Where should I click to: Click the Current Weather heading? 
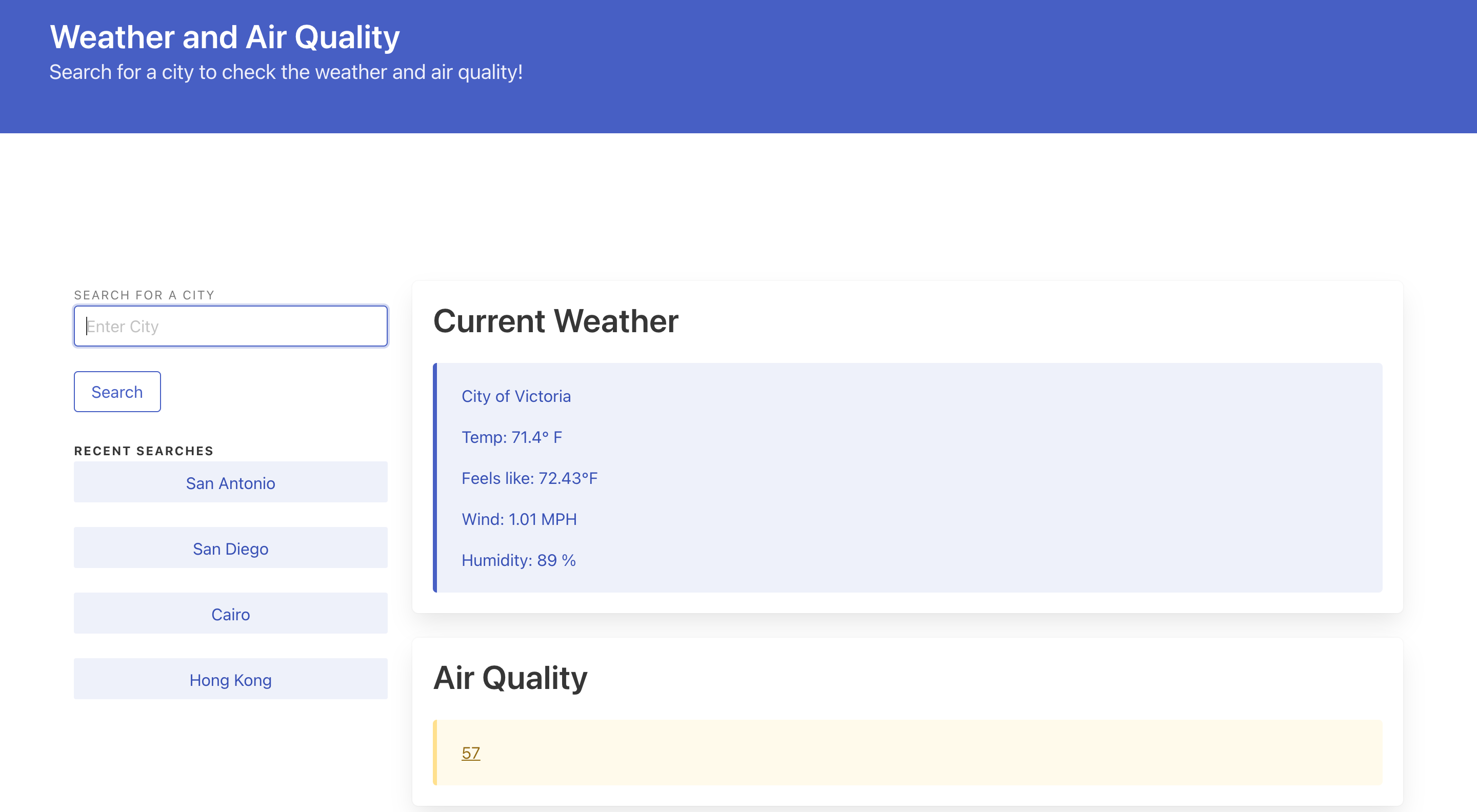(555, 321)
